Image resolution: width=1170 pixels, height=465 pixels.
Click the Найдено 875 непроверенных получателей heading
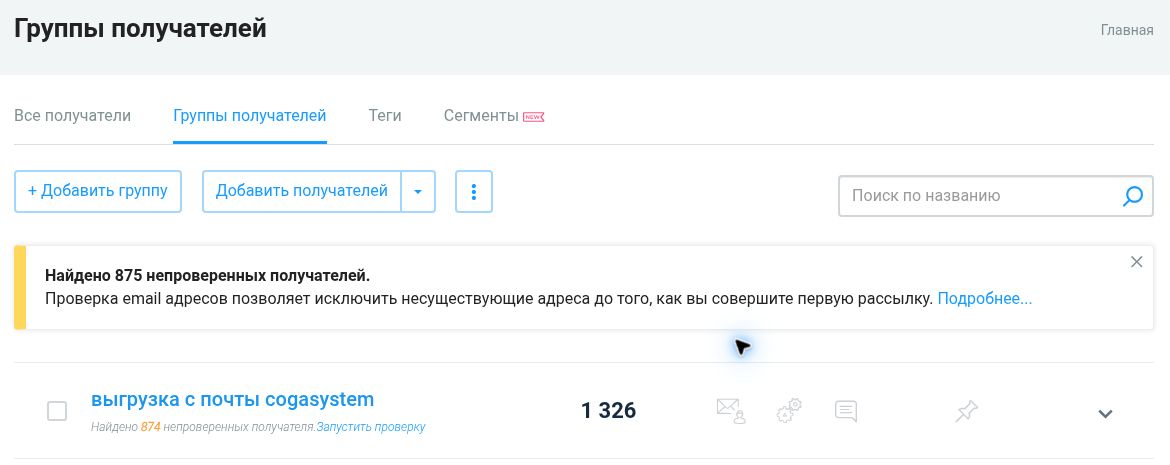[x=207, y=276]
